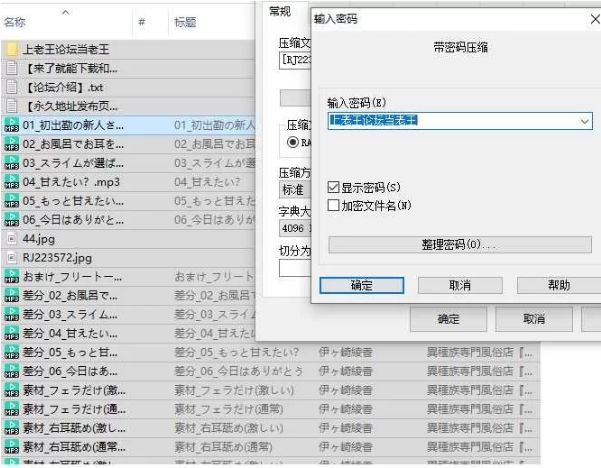This screenshot has width=601, height=468.
Task: Click file name 【论坛介绍】.txt
Action: pyautogui.click(x=65, y=87)
